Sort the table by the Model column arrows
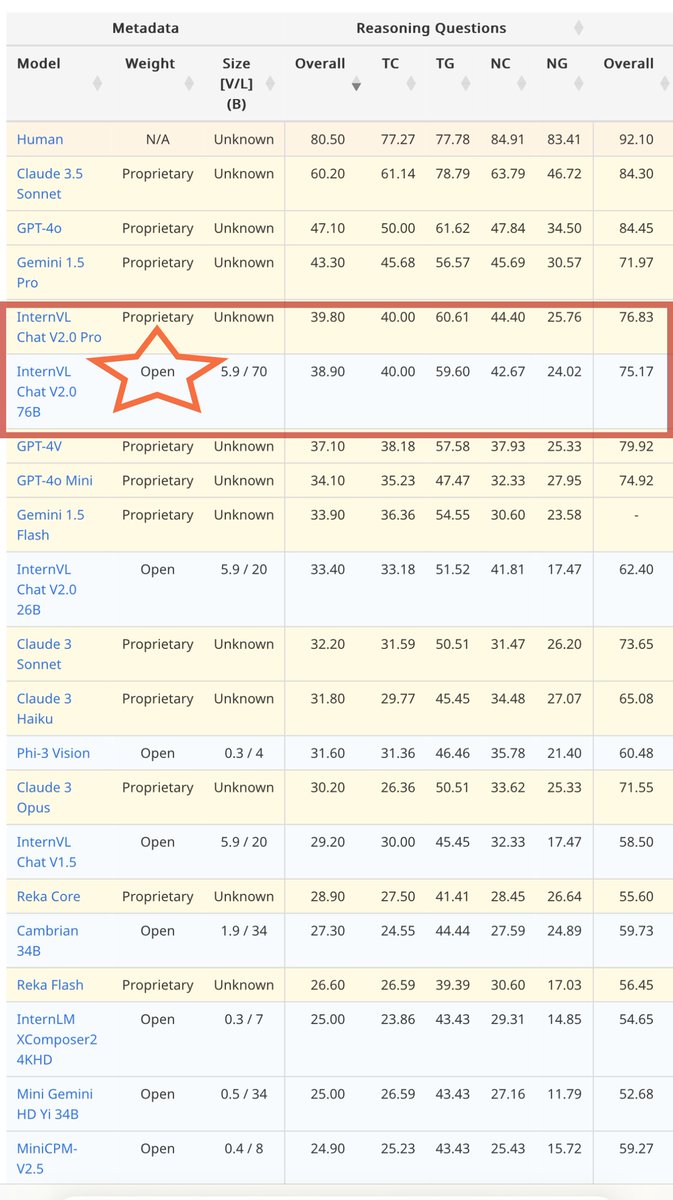 pos(97,84)
